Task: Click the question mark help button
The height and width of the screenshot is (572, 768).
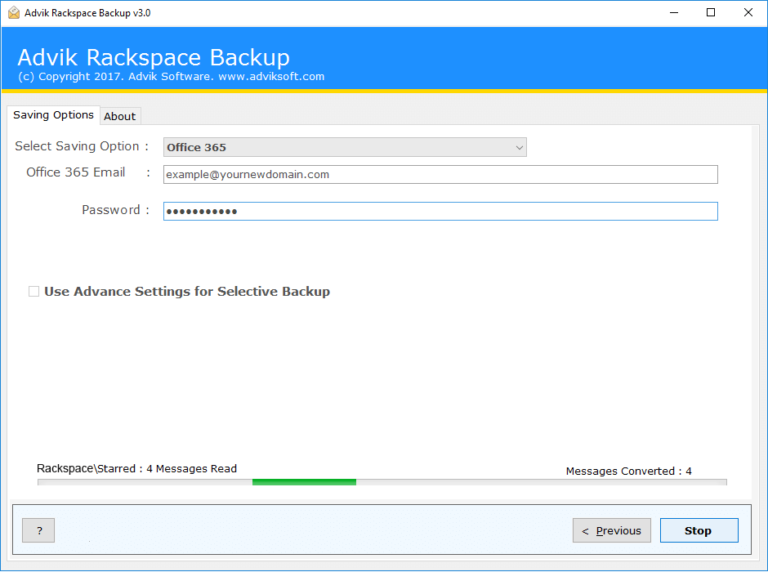Action: click(x=39, y=530)
